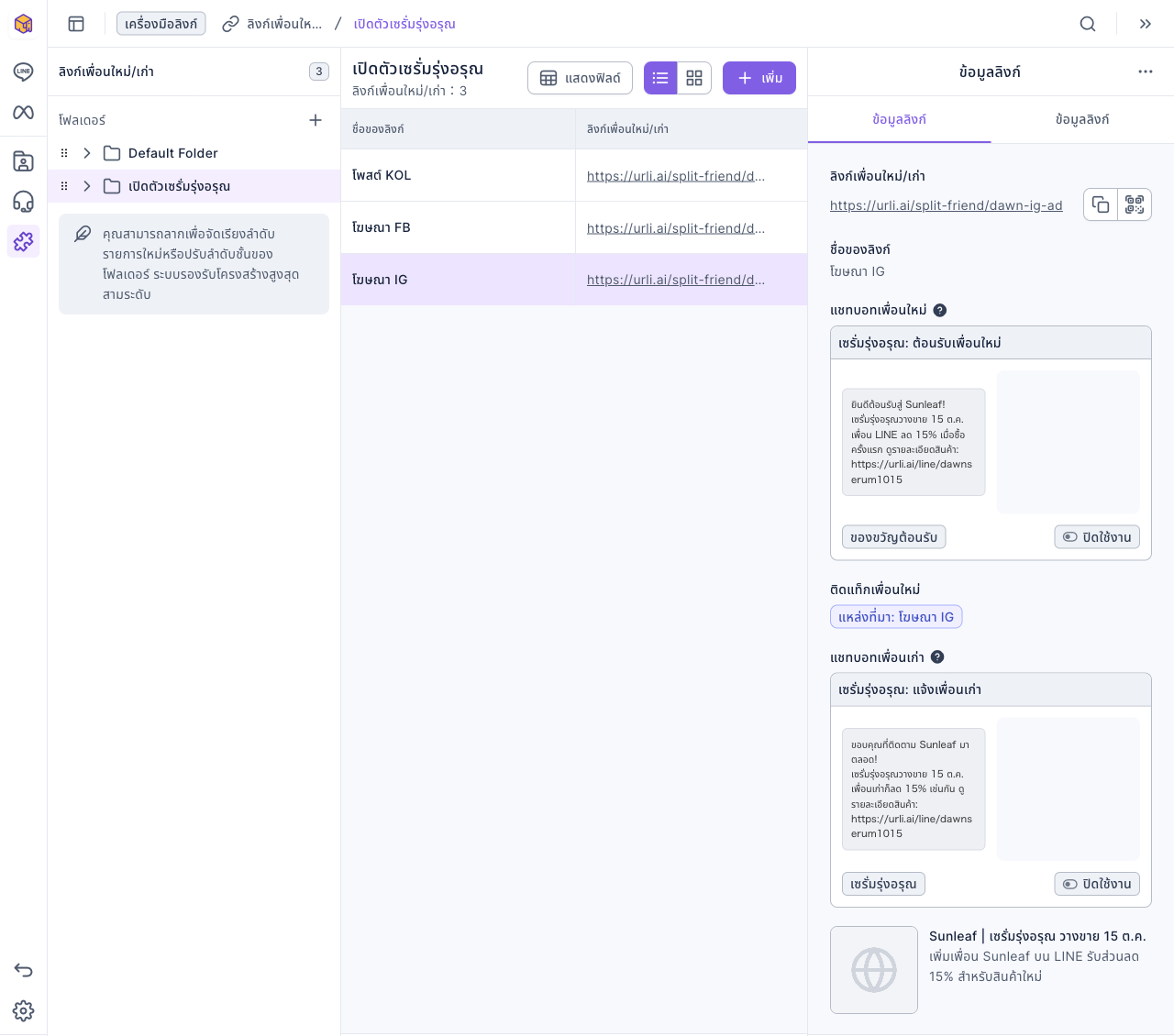The image size is (1174, 1036).
Task: Open the Meta infinity icon in sidebar
Action: pos(24,112)
